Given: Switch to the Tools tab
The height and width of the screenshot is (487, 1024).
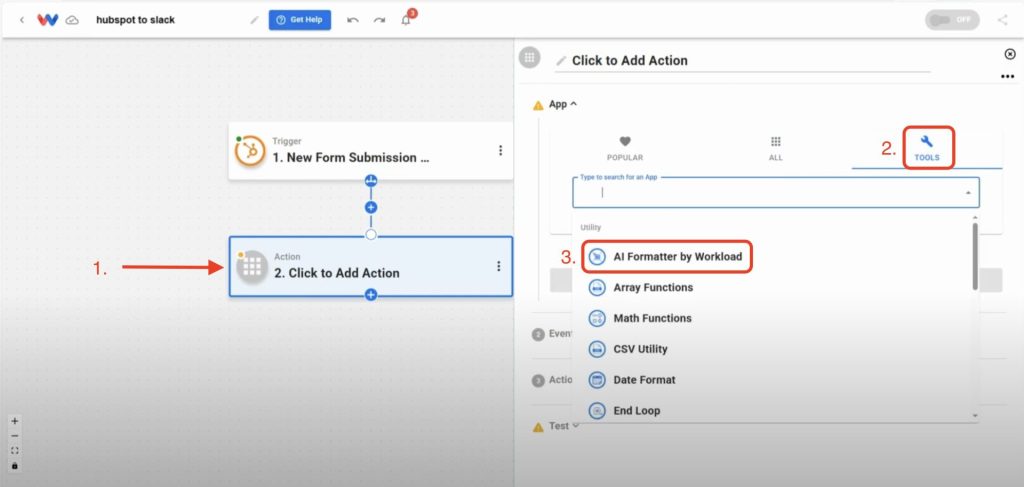Looking at the screenshot, I should 927,148.
